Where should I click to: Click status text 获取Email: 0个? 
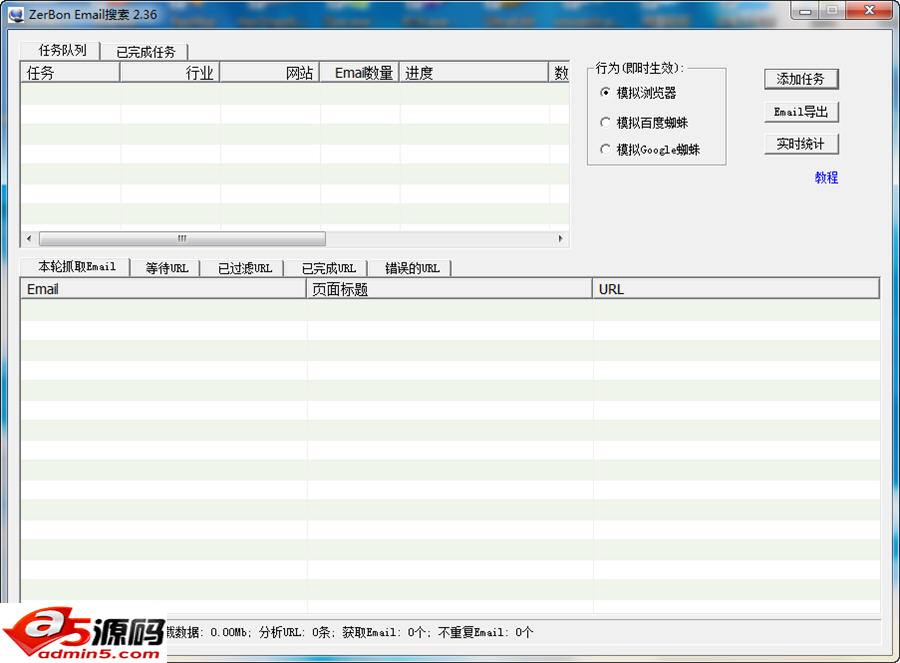coord(383,633)
